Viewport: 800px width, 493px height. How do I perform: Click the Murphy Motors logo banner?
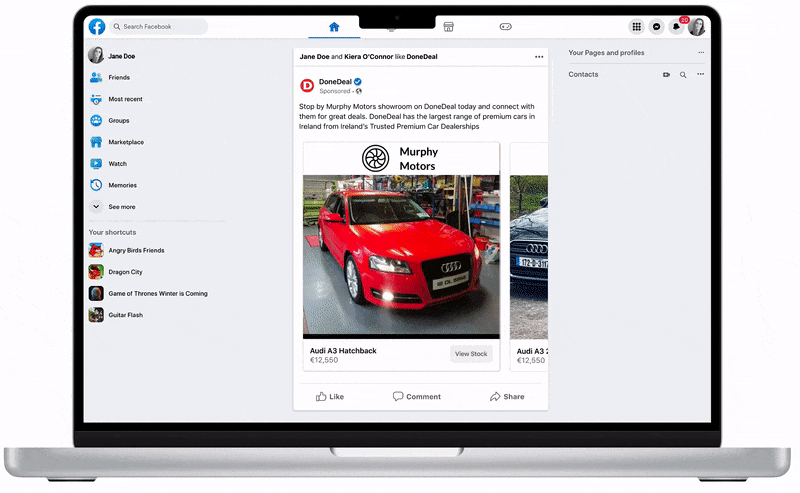pyautogui.click(x=401, y=159)
